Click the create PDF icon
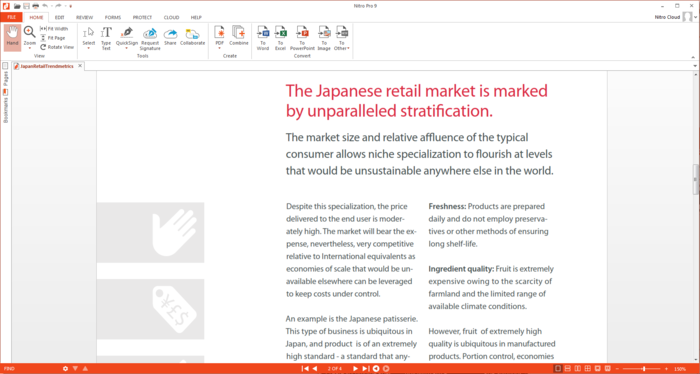Viewport: 700px width, 374px height. click(219, 33)
